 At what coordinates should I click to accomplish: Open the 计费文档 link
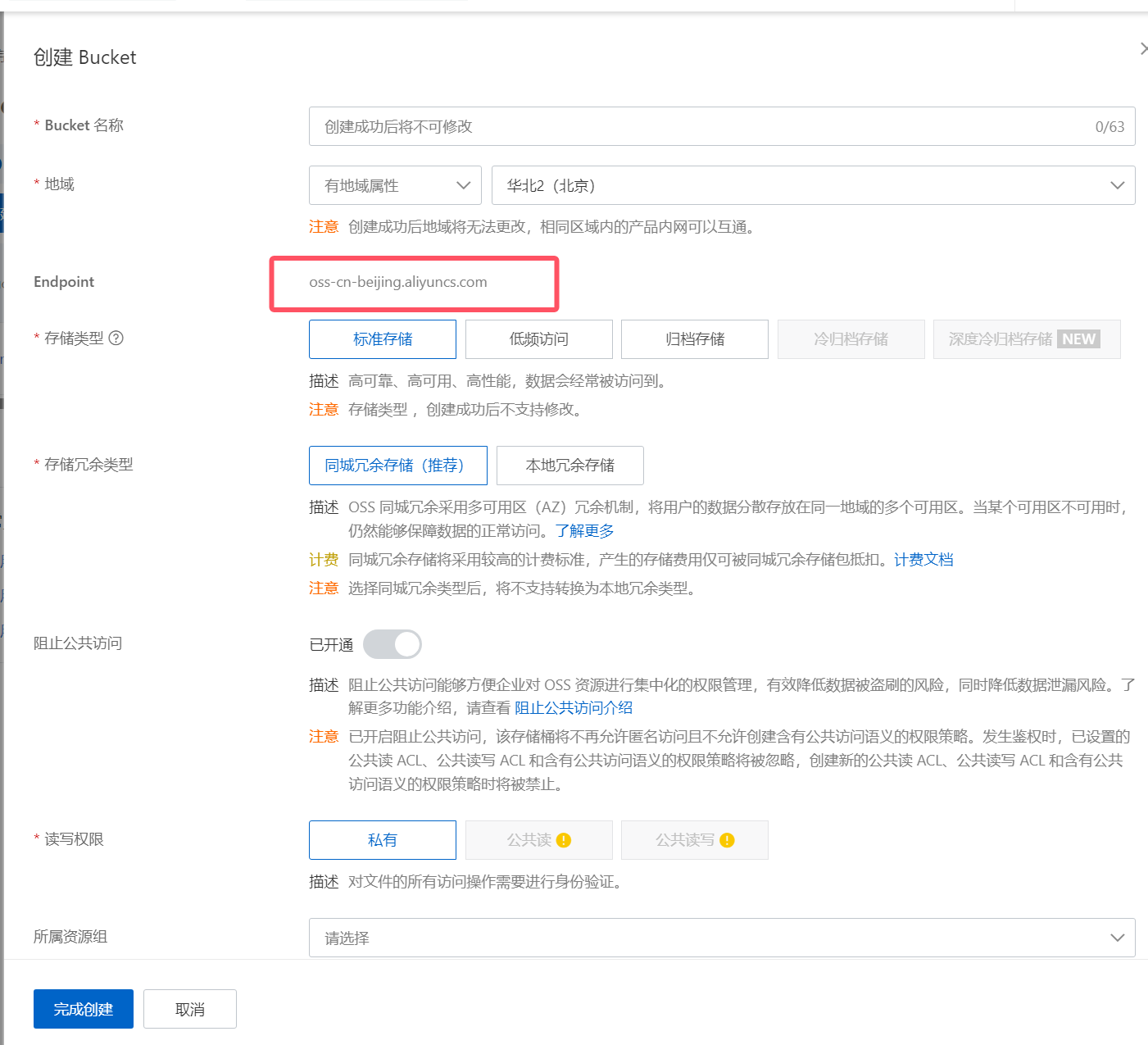[923, 560]
